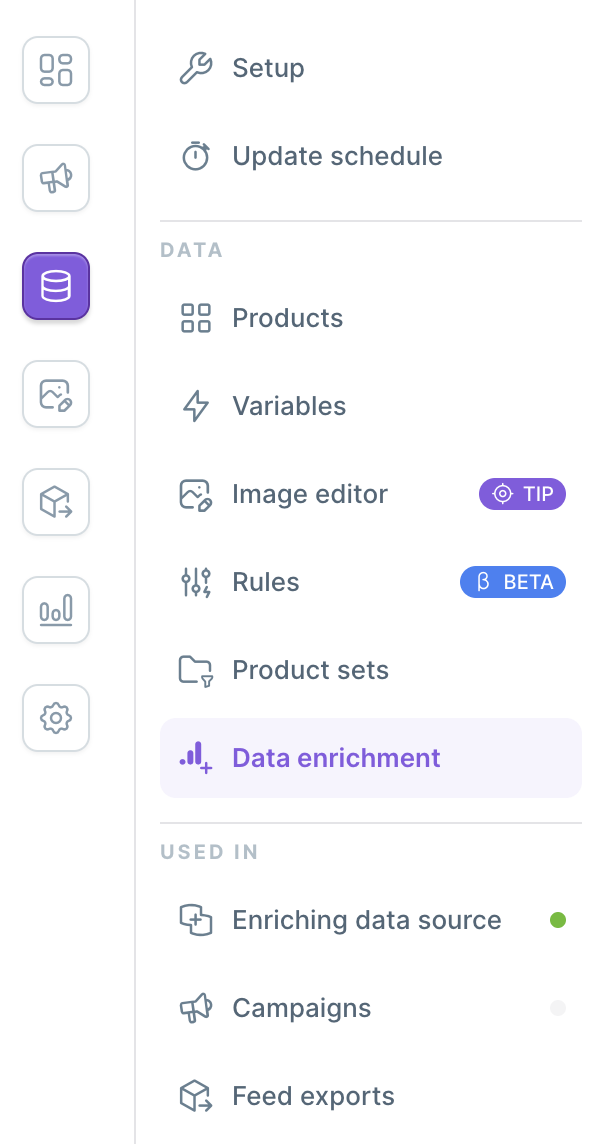The width and height of the screenshot is (598, 1144).
Task: Select Data enrichment in the navigation
Action: (x=335, y=758)
